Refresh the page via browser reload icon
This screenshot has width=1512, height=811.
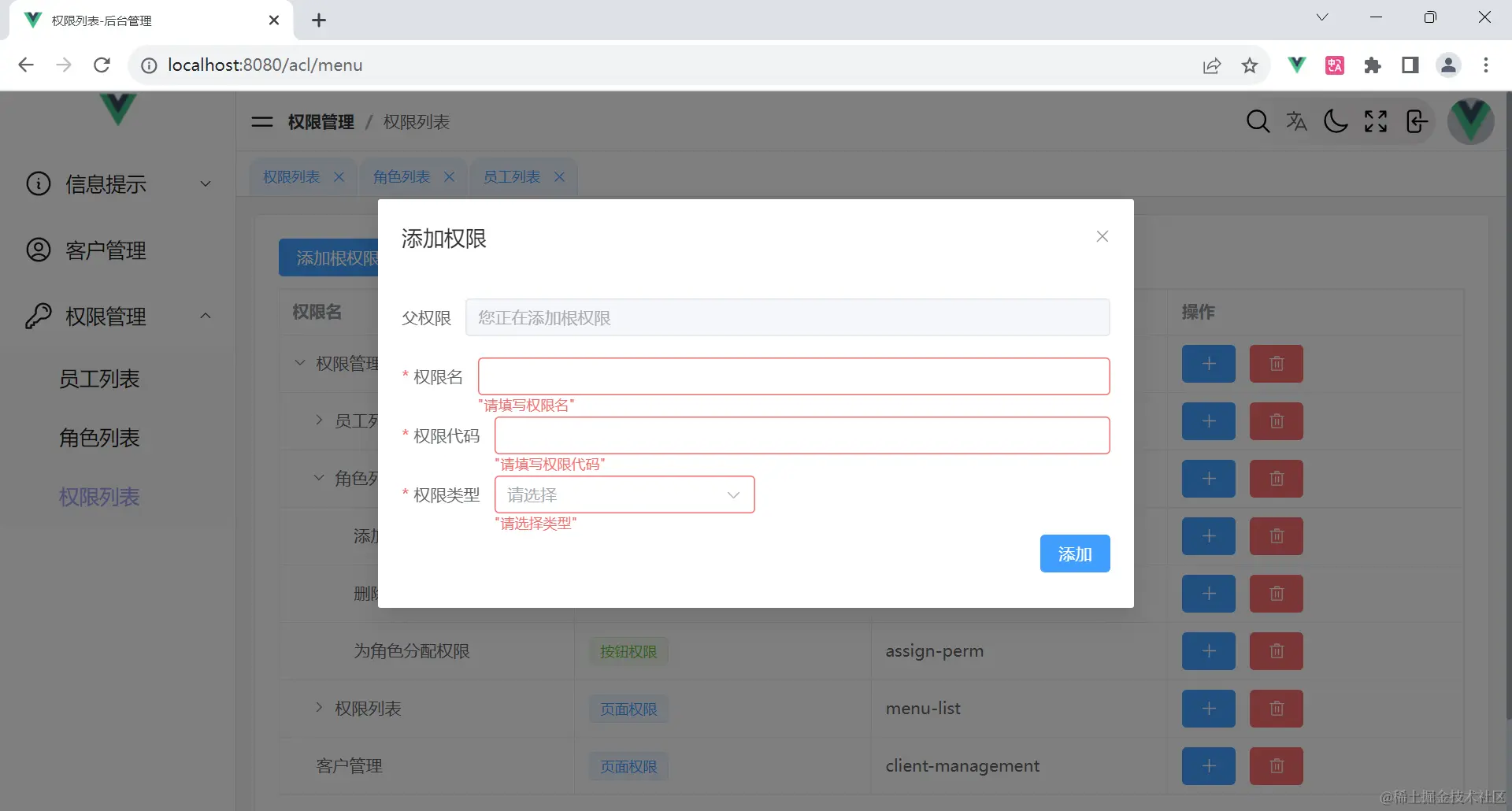(102, 65)
